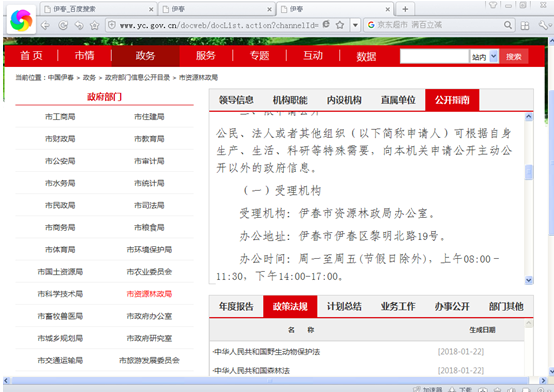Select the 办事公开 tab

tap(452, 306)
